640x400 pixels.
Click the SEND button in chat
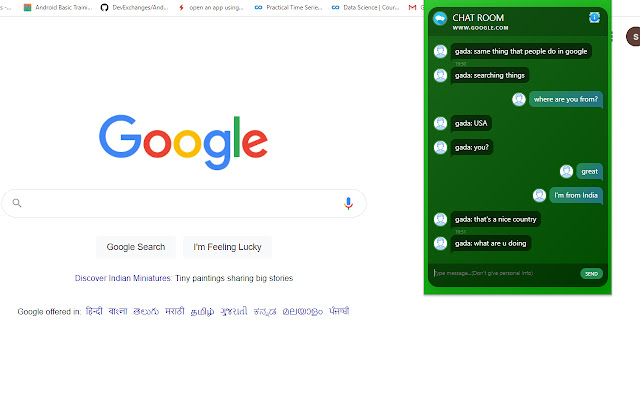[x=591, y=273]
